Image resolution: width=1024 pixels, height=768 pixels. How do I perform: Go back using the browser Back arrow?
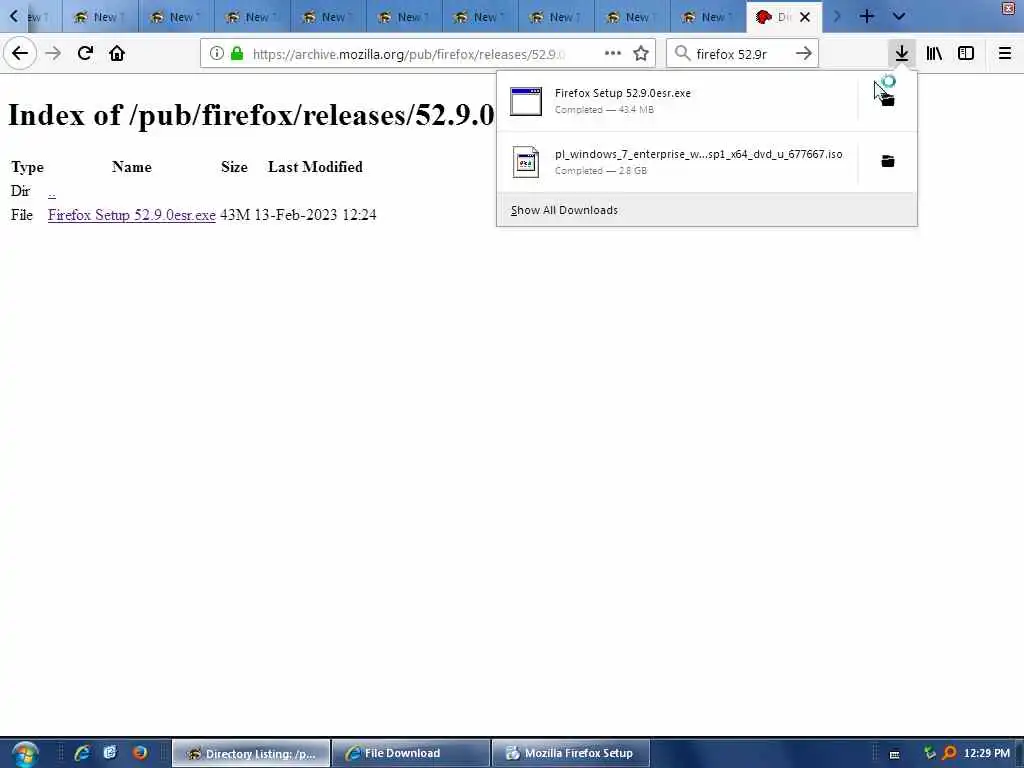point(20,54)
